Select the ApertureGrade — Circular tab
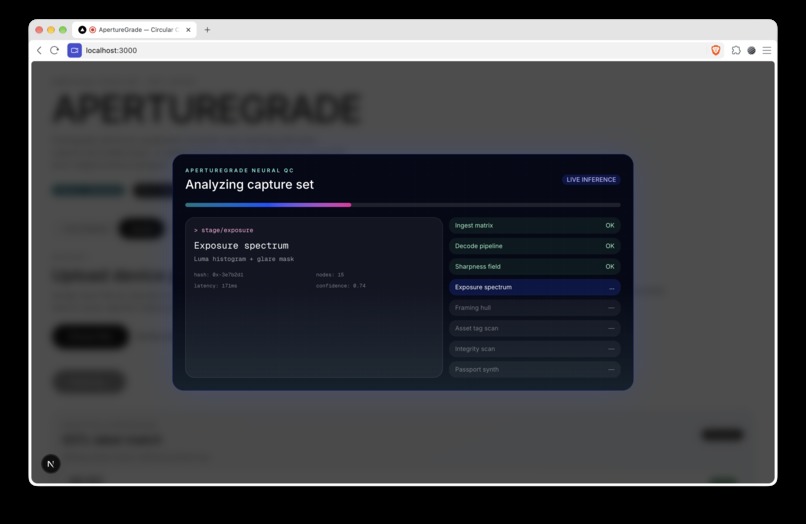Viewport: 806px width, 524px height. 135,30
